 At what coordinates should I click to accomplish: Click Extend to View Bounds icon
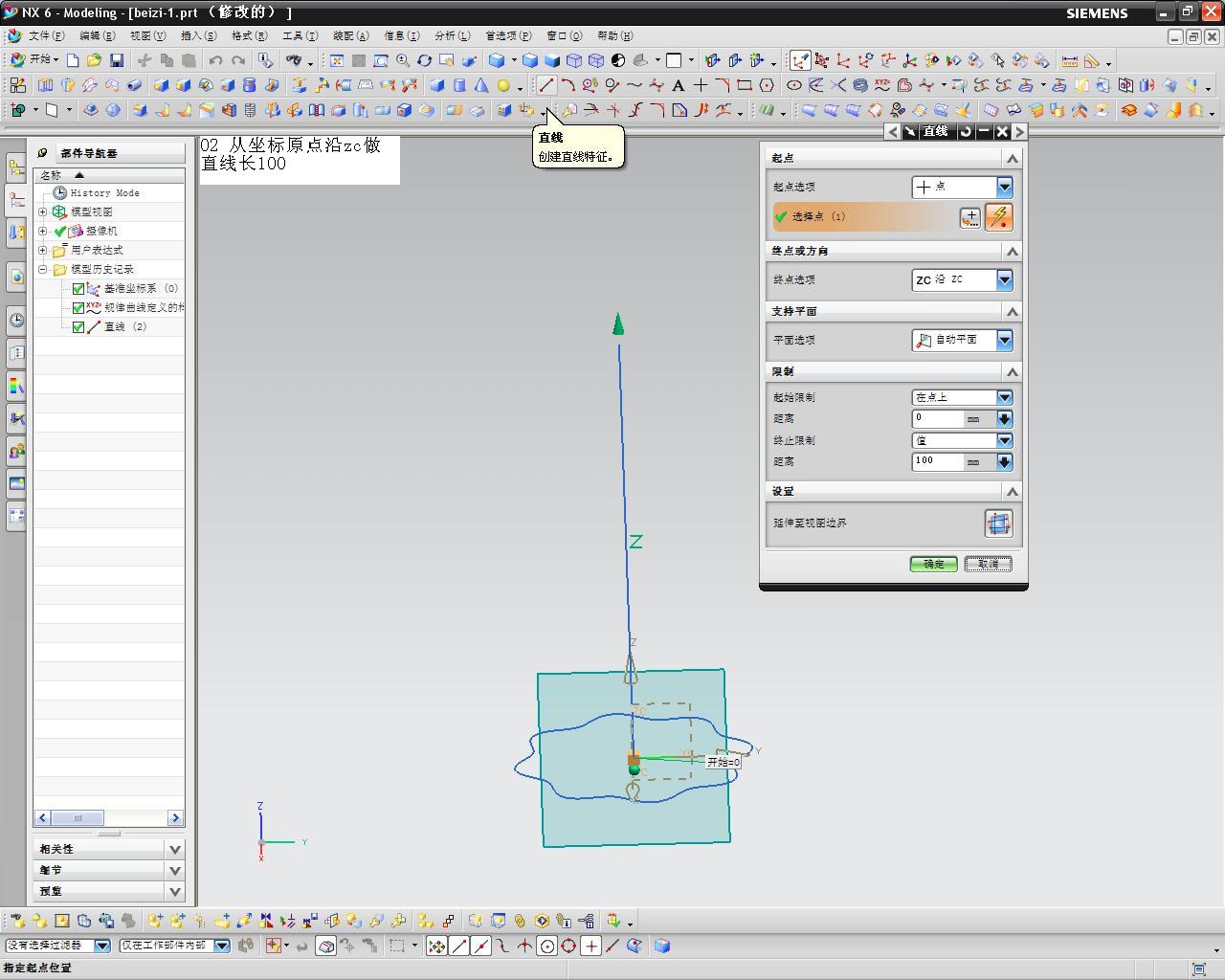point(998,523)
